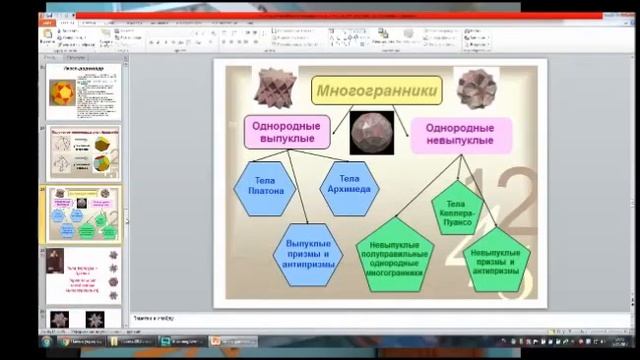
Task: Click the Replace command in Editing group
Action: point(477,38)
